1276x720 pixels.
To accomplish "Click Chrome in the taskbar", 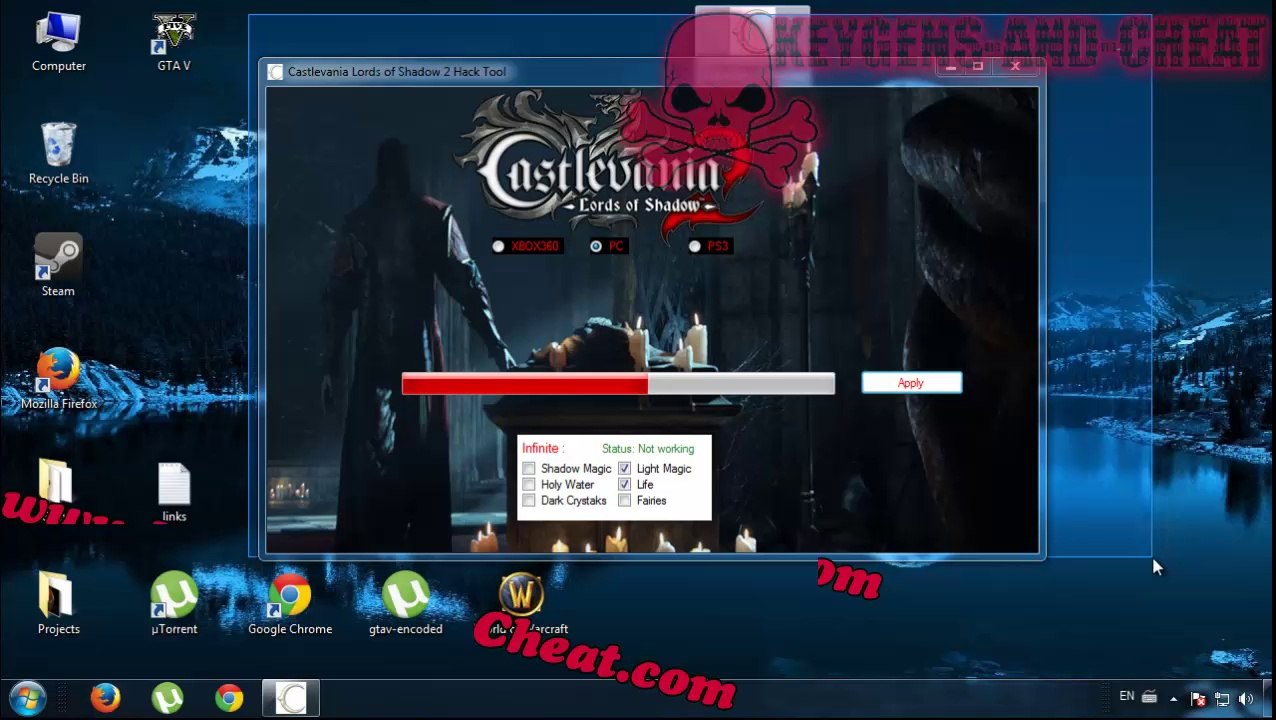I will click(229, 697).
